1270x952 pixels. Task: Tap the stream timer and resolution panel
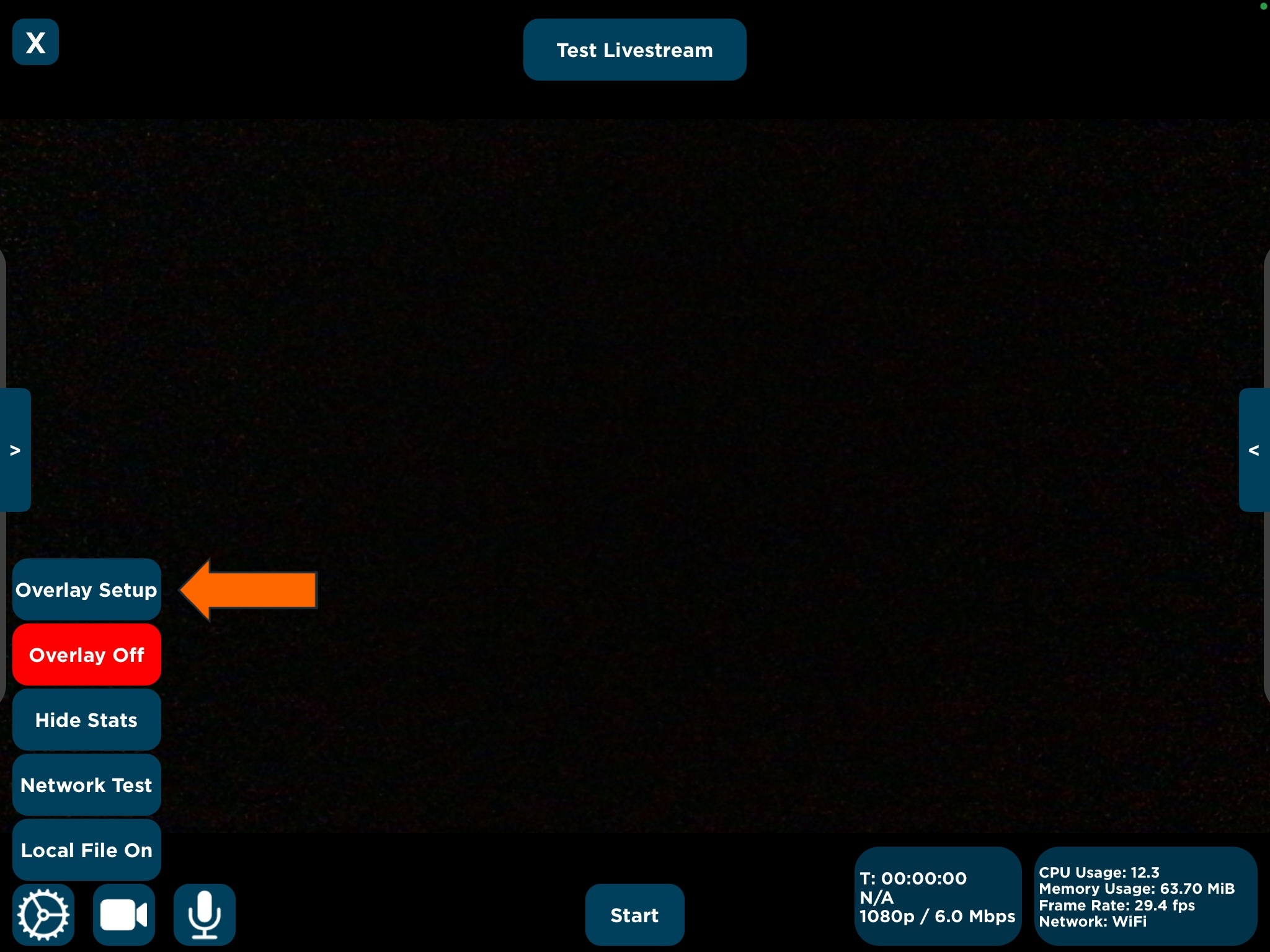pyautogui.click(x=938, y=896)
